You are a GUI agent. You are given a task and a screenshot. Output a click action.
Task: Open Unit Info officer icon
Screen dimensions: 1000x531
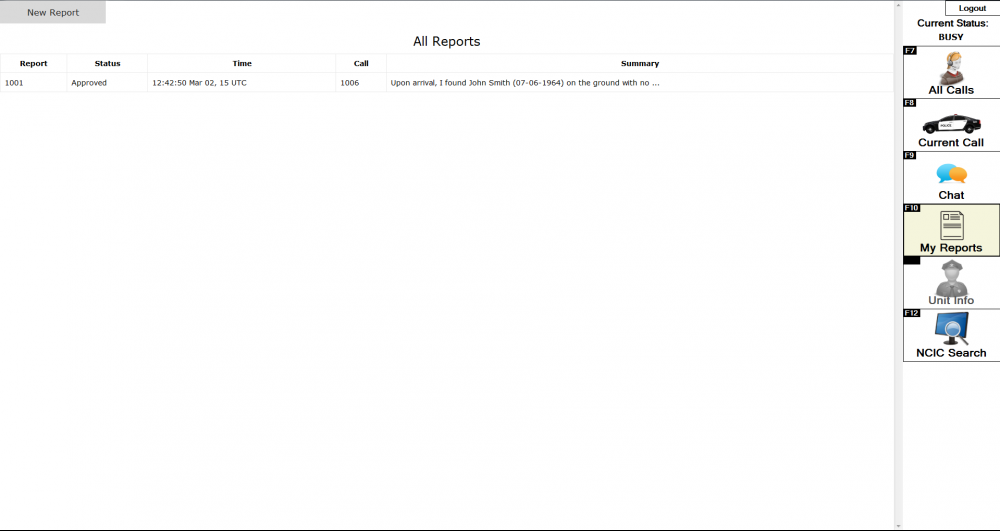point(951,277)
